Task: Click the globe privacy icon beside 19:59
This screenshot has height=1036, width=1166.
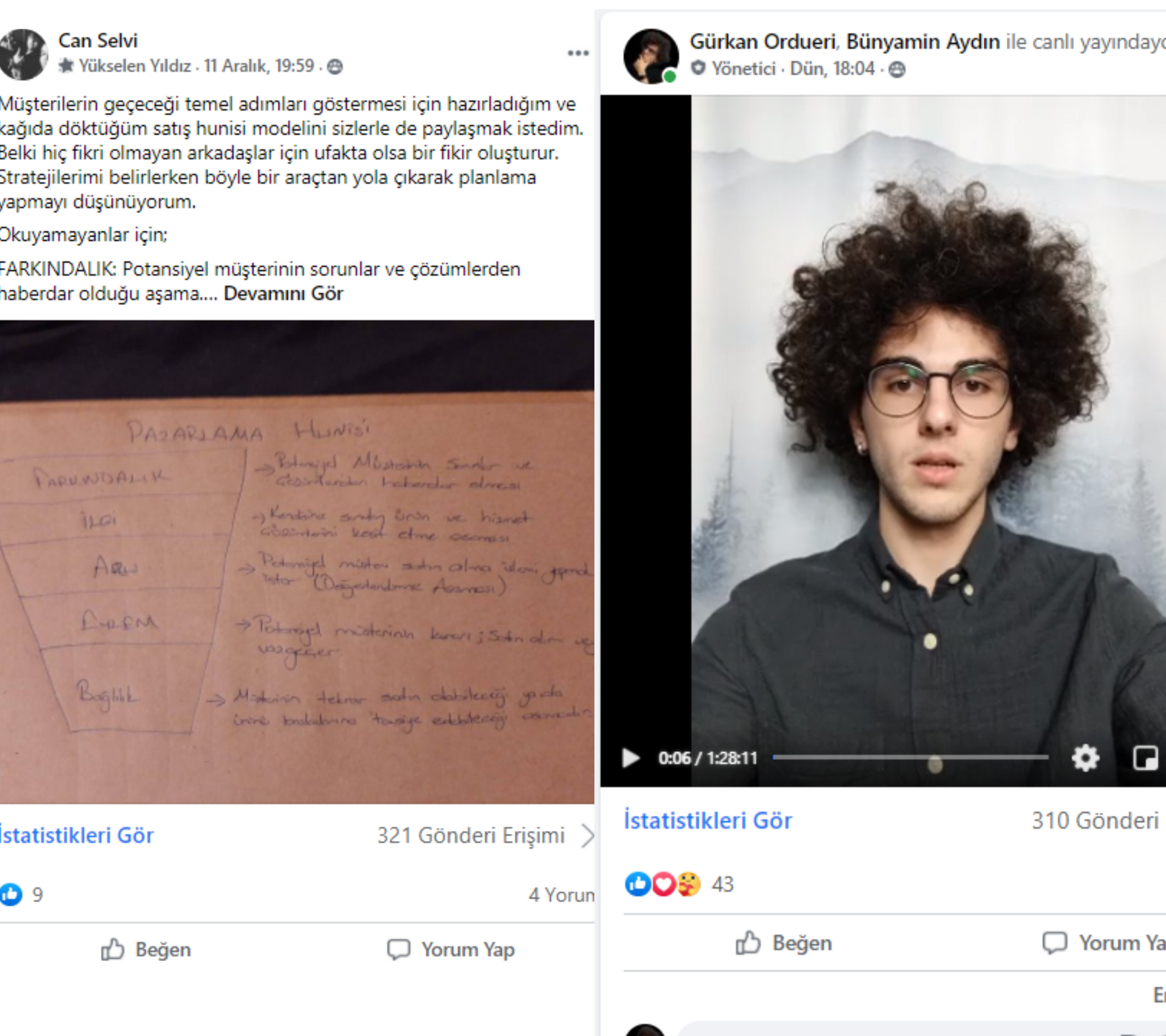Action: (x=335, y=67)
